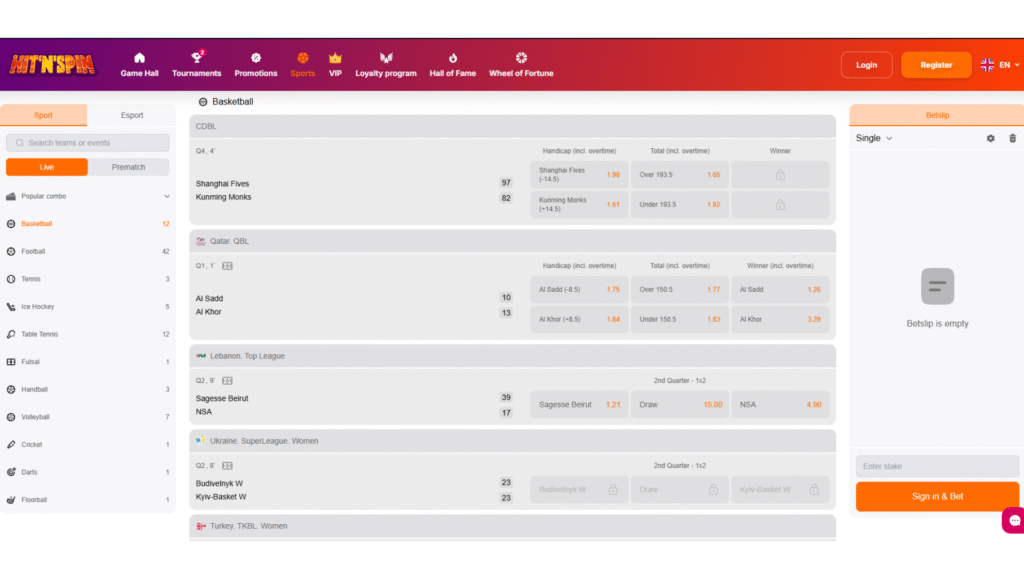Click the Sign in & Bet button
Viewport: 1024px width, 576px height.
coord(937,496)
